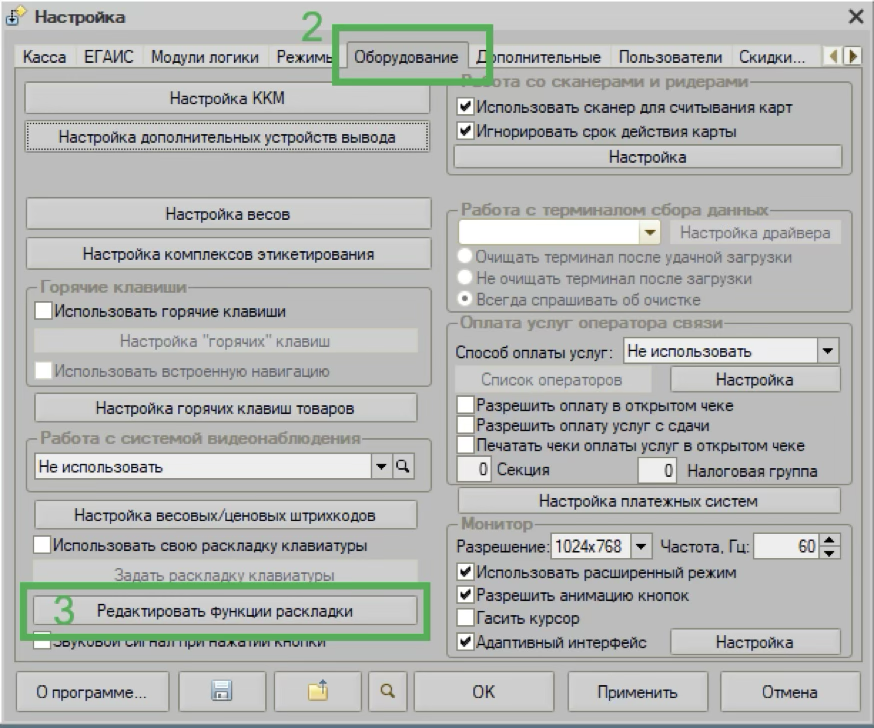Viewport: 874px width, 728px height.
Task: Close the Настройка window
Action: [x=856, y=17]
